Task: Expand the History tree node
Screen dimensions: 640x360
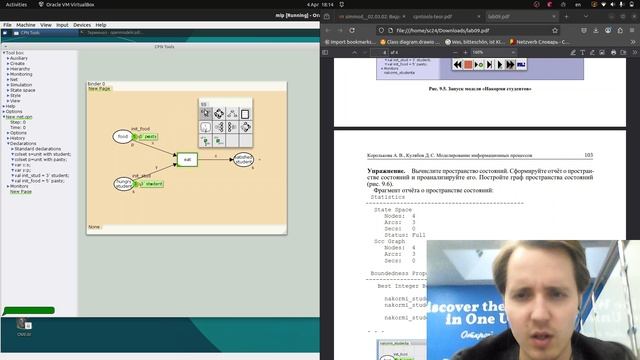Action: pos(8,138)
